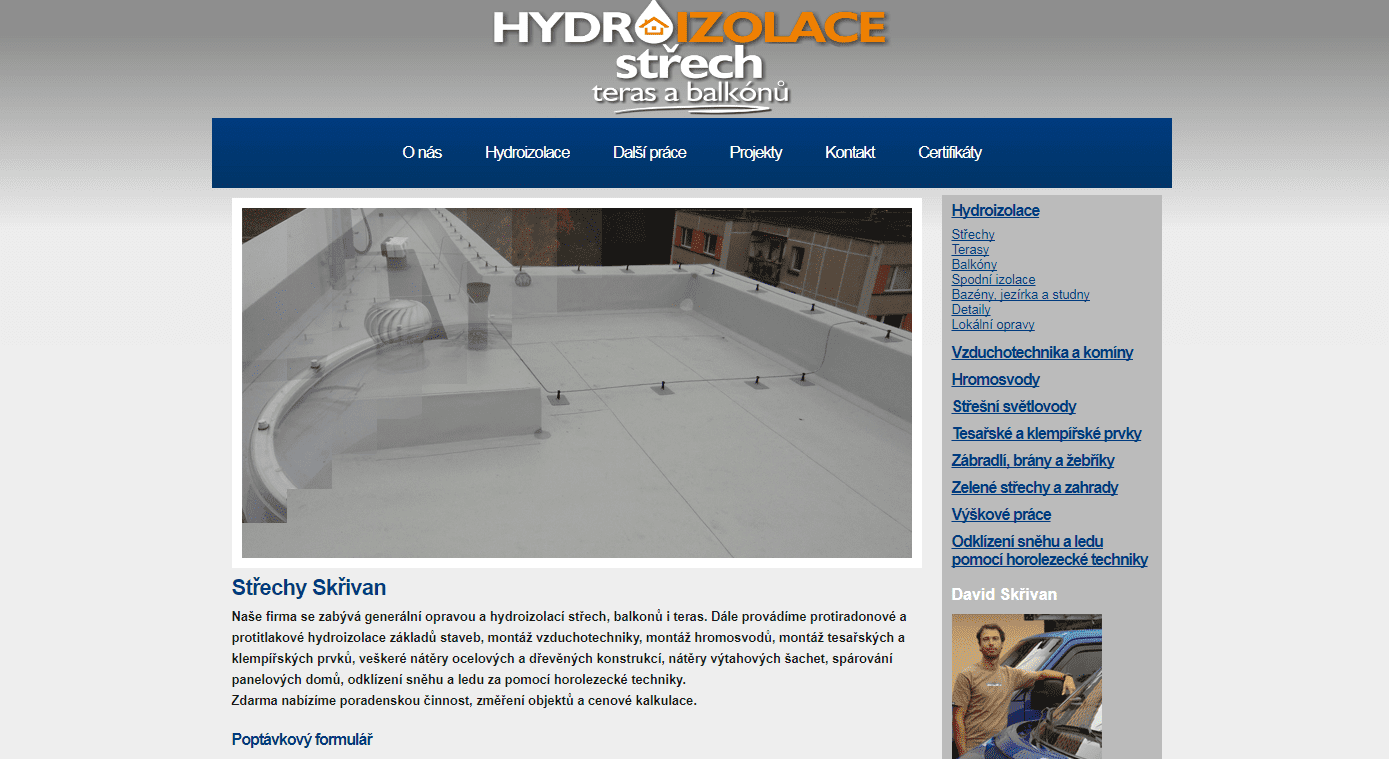Screen dimensions: 1389x759
Task: Open the Detaily sidebar link
Action: tap(971, 310)
